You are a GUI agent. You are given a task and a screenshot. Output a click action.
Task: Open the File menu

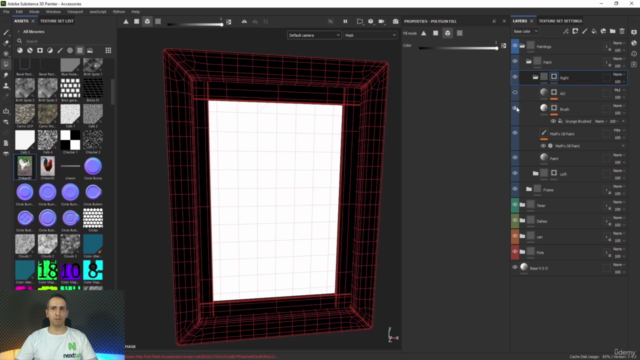[x=6, y=12]
